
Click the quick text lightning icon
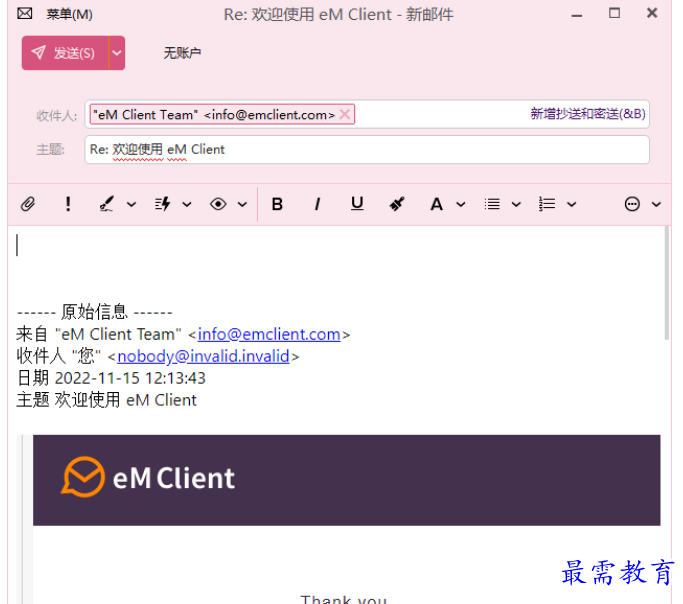click(x=162, y=204)
